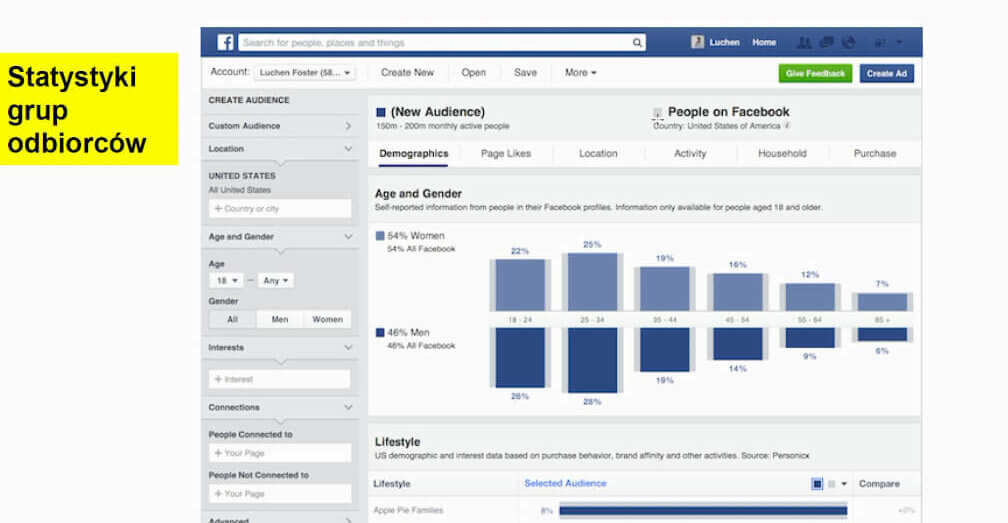Switch to the Household tab

(782, 154)
